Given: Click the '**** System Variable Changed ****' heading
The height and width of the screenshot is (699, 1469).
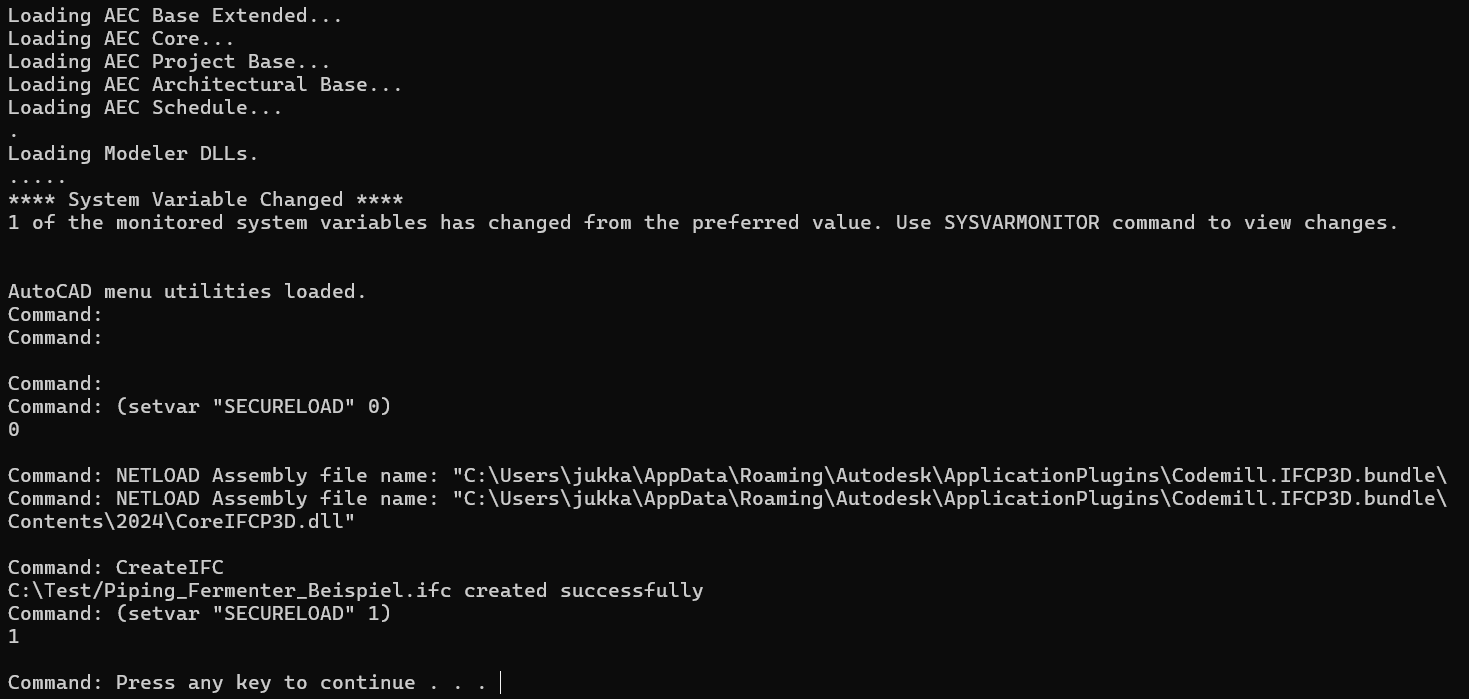Looking at the screenshot, I should pyautogui.click(x=205, y=200).
